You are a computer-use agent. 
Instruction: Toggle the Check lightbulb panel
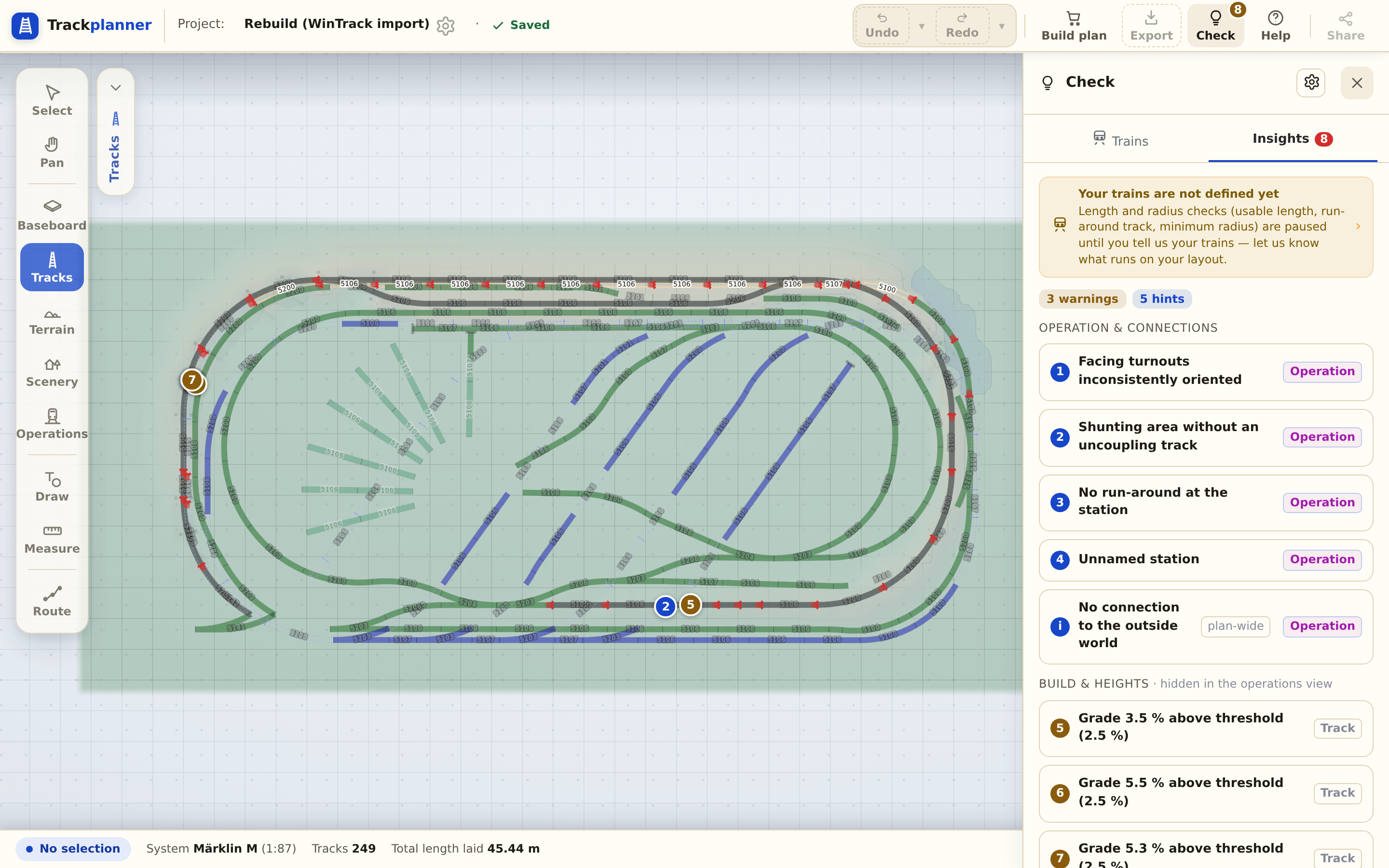1215,26
